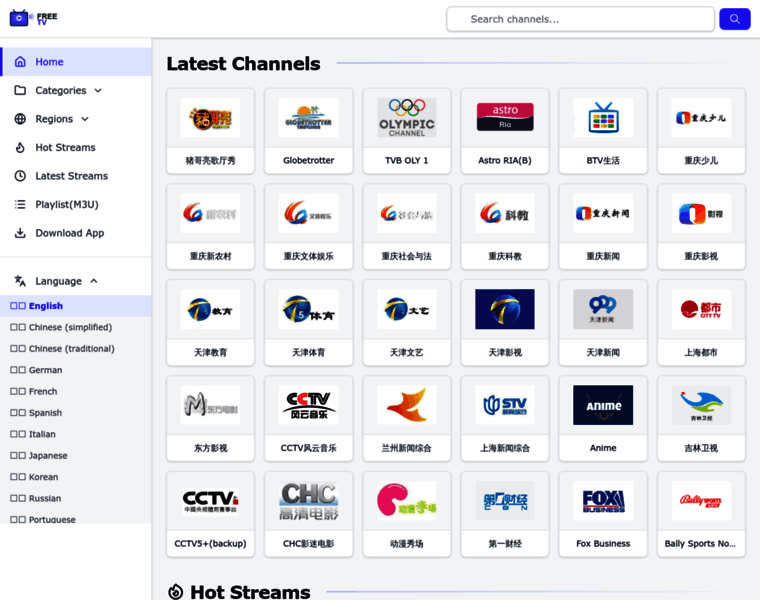Go to Home in sidebar
This screenshot has height=600, width=760.
tap(76, 62)
